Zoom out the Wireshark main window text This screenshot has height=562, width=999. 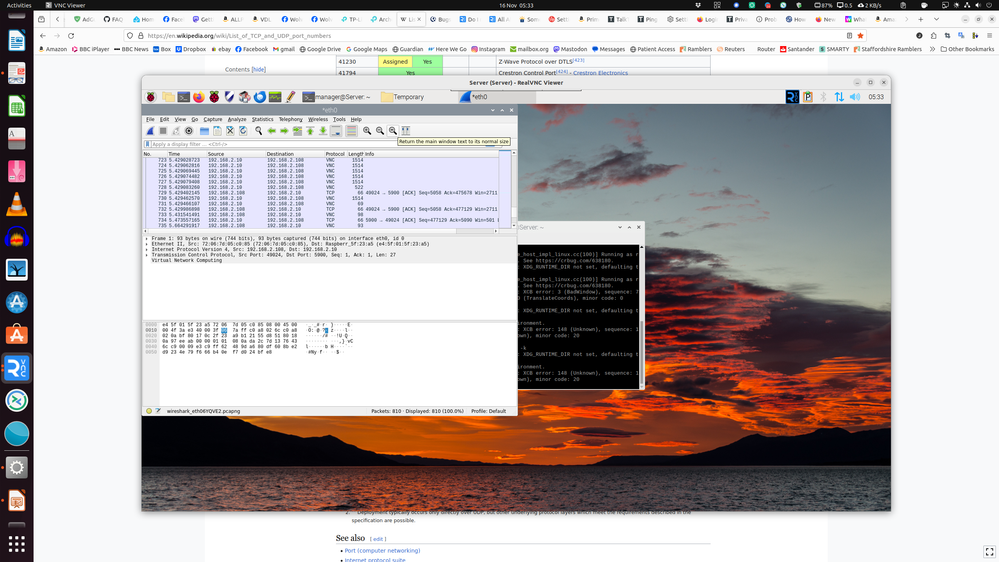coord(380,131)
